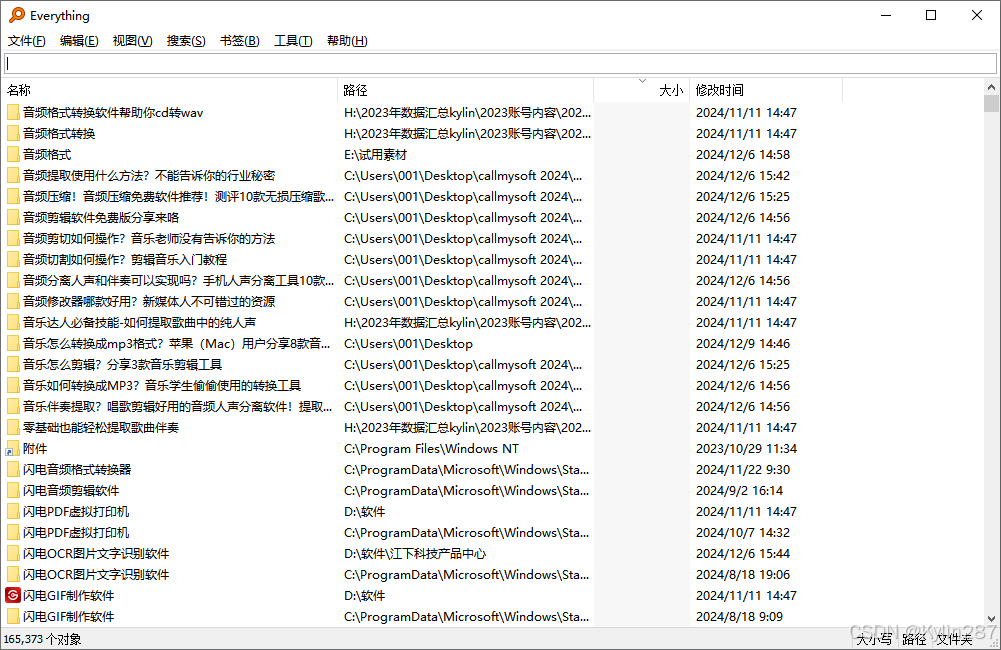The image size is (1001, 650).
Task: Click the vertical scrollbar thumb
Action: [x=991, y=103]
